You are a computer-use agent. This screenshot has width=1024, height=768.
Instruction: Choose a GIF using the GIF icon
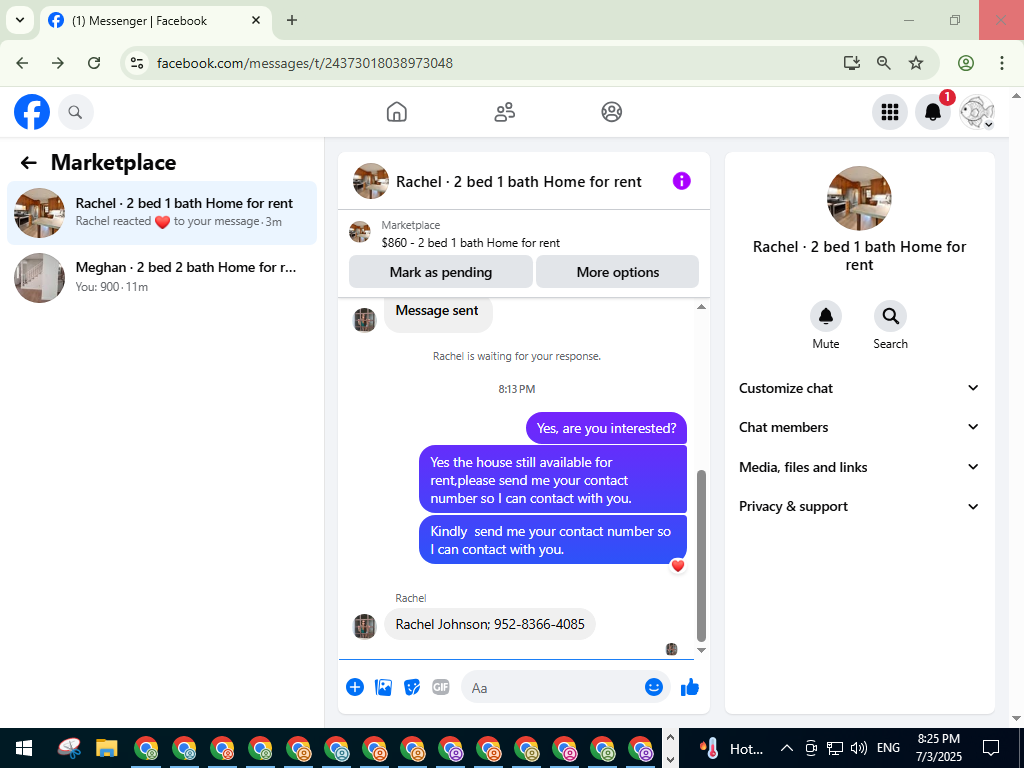pos(441,687)
